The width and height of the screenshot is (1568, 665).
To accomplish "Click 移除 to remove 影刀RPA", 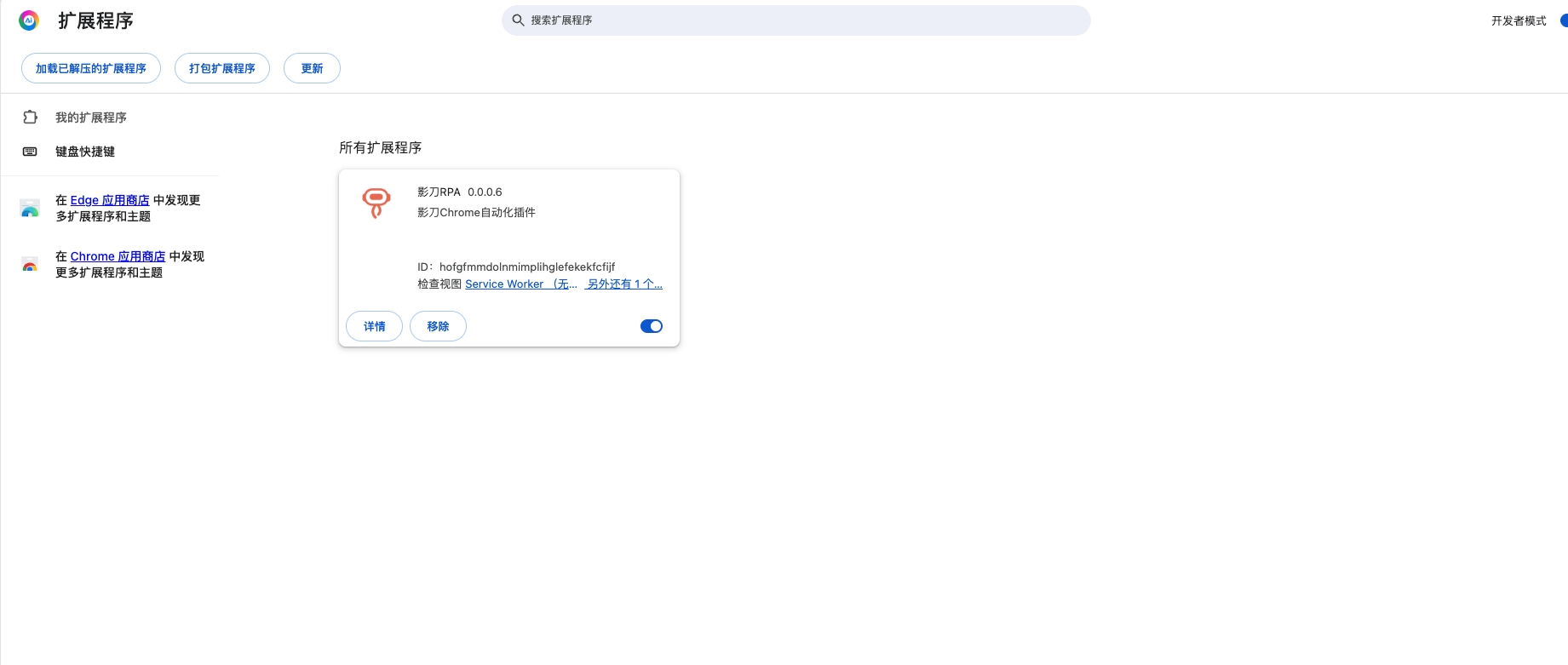I will 438,326.
